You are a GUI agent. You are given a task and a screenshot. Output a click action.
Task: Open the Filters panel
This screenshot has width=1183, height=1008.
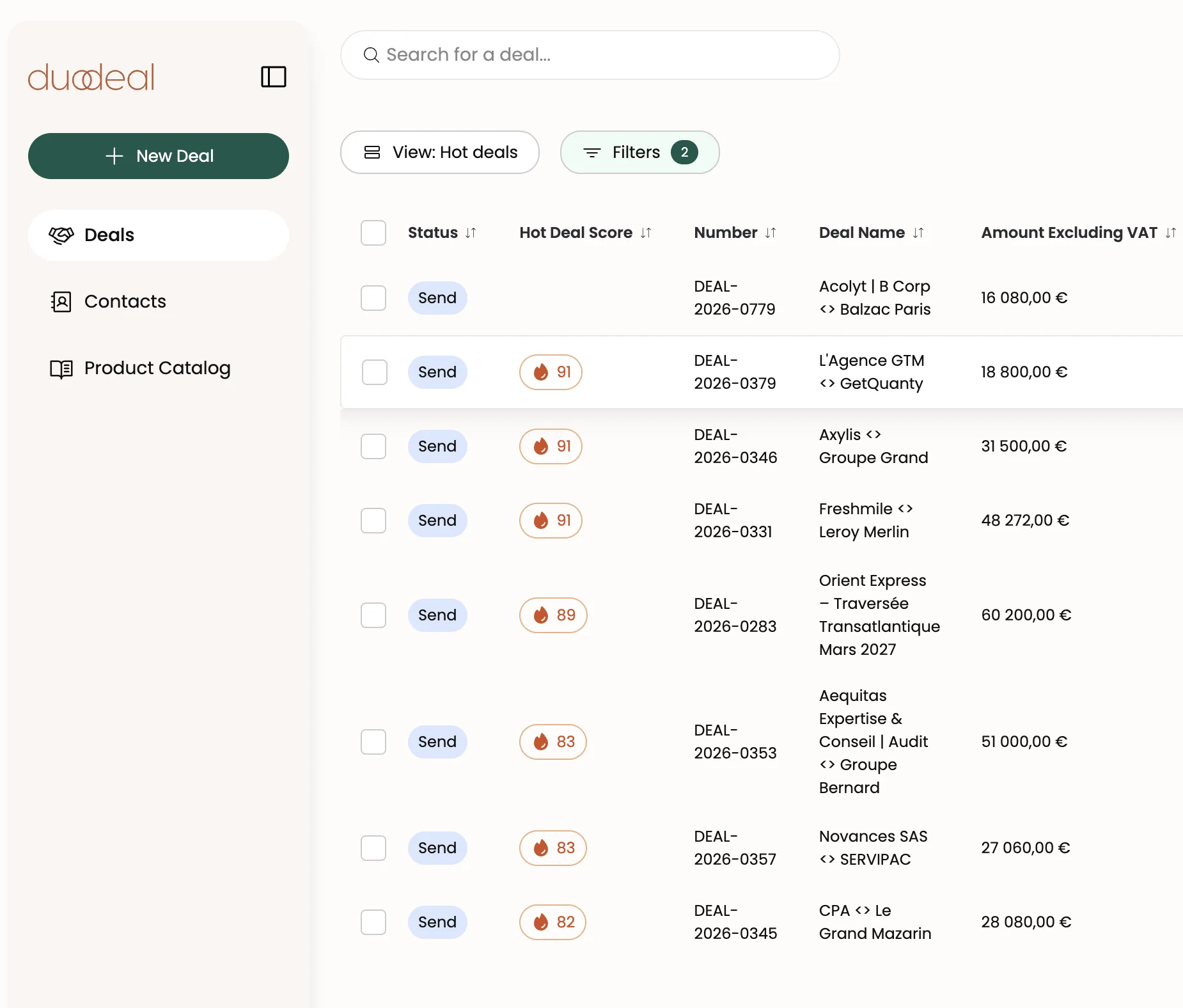640,152
